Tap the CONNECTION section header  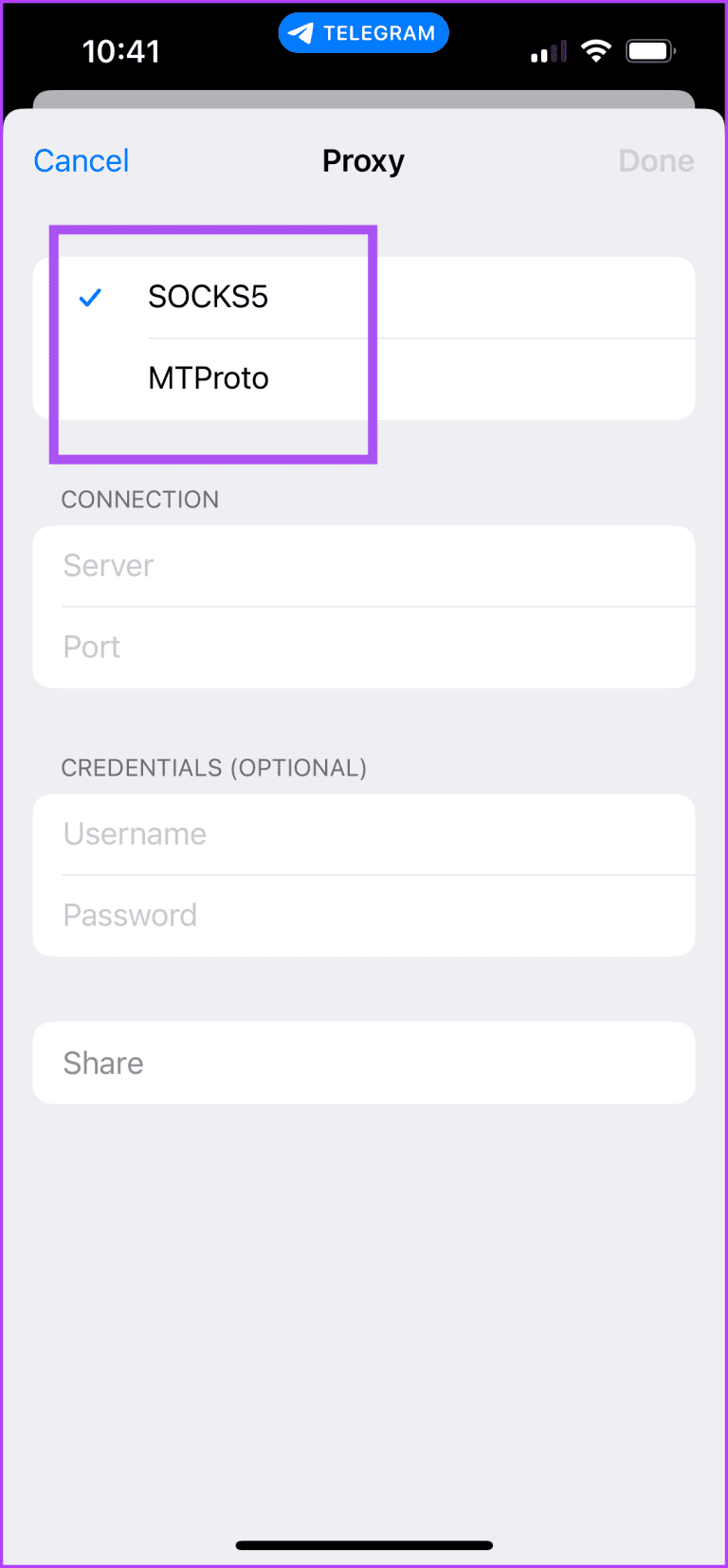tap(140, 500)
